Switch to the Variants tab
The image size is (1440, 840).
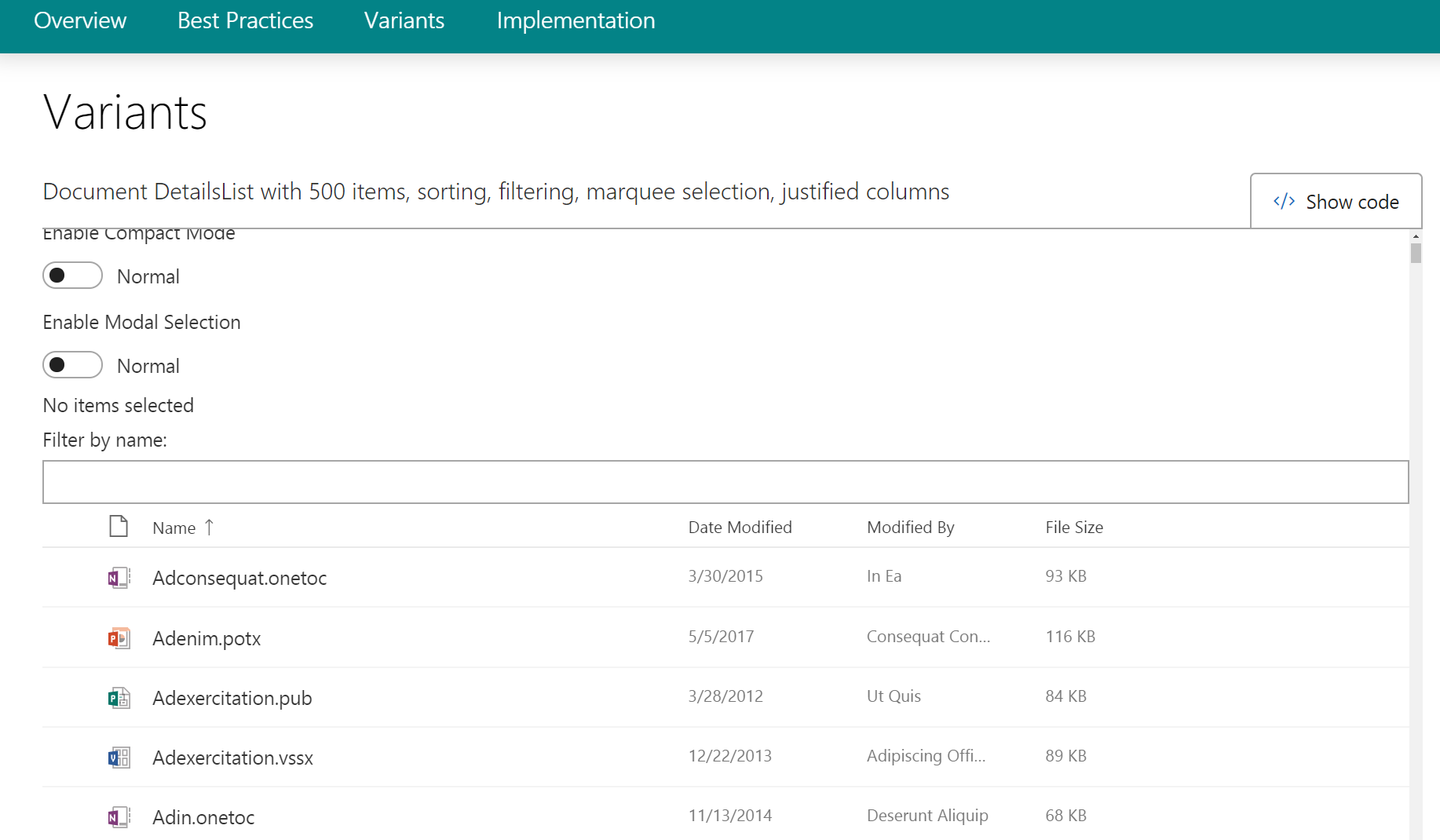pyautogui.click(x=404, y=20)
